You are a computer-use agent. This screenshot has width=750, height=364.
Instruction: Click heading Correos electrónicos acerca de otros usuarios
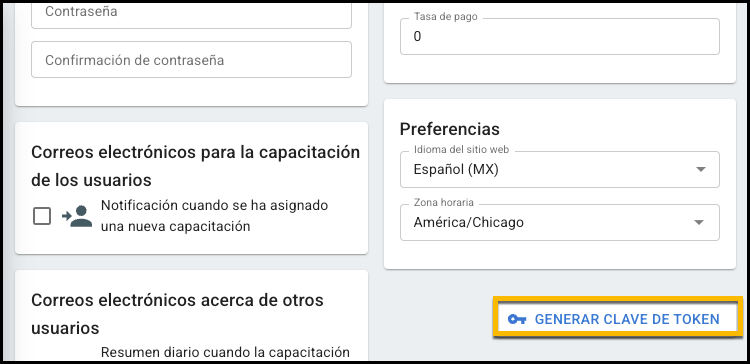(x=177, y=314)
